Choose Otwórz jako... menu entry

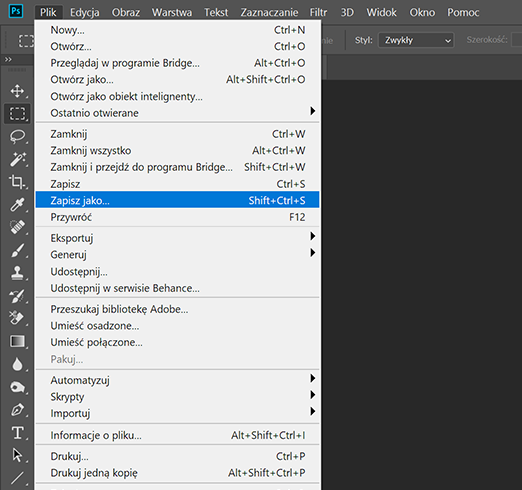point(177,80)
